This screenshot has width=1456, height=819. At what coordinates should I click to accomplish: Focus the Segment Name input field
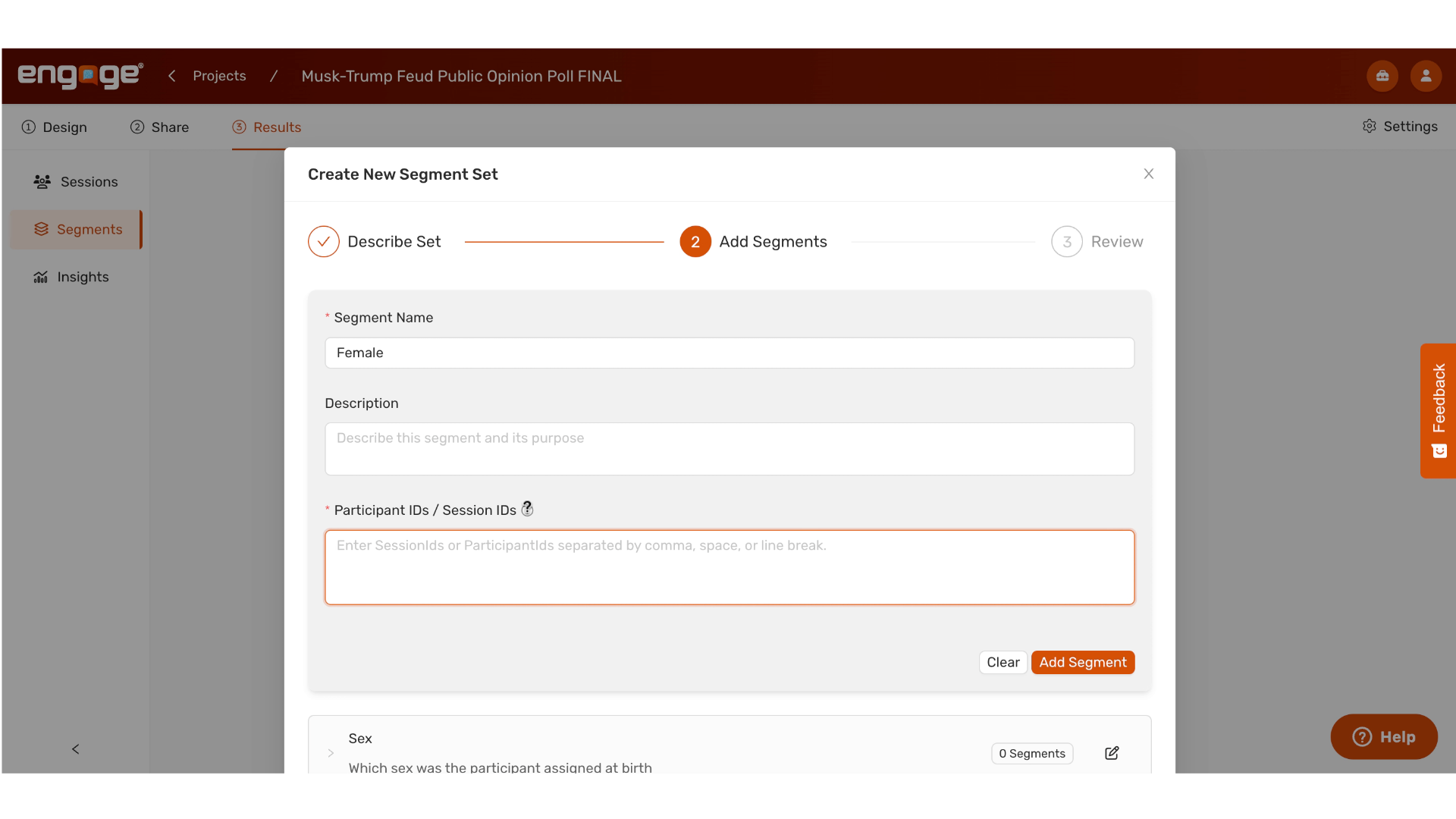[730, 353]
